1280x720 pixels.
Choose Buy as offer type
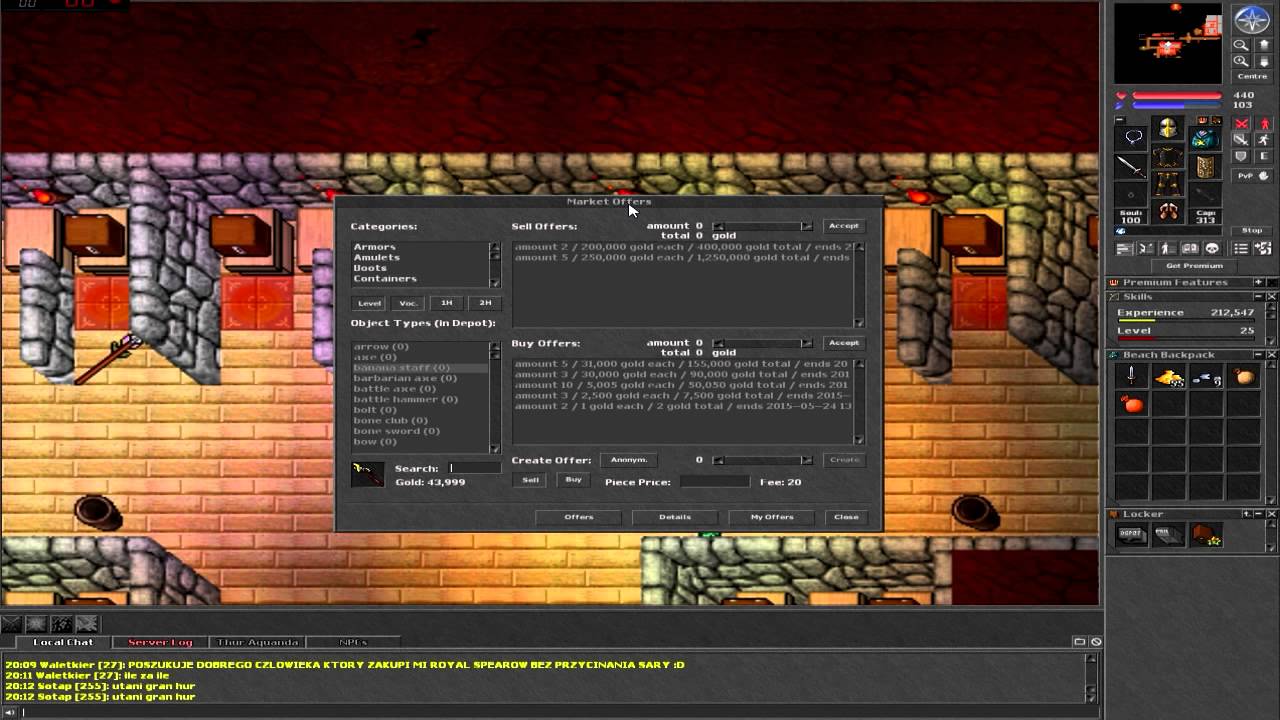click(573, 480)
